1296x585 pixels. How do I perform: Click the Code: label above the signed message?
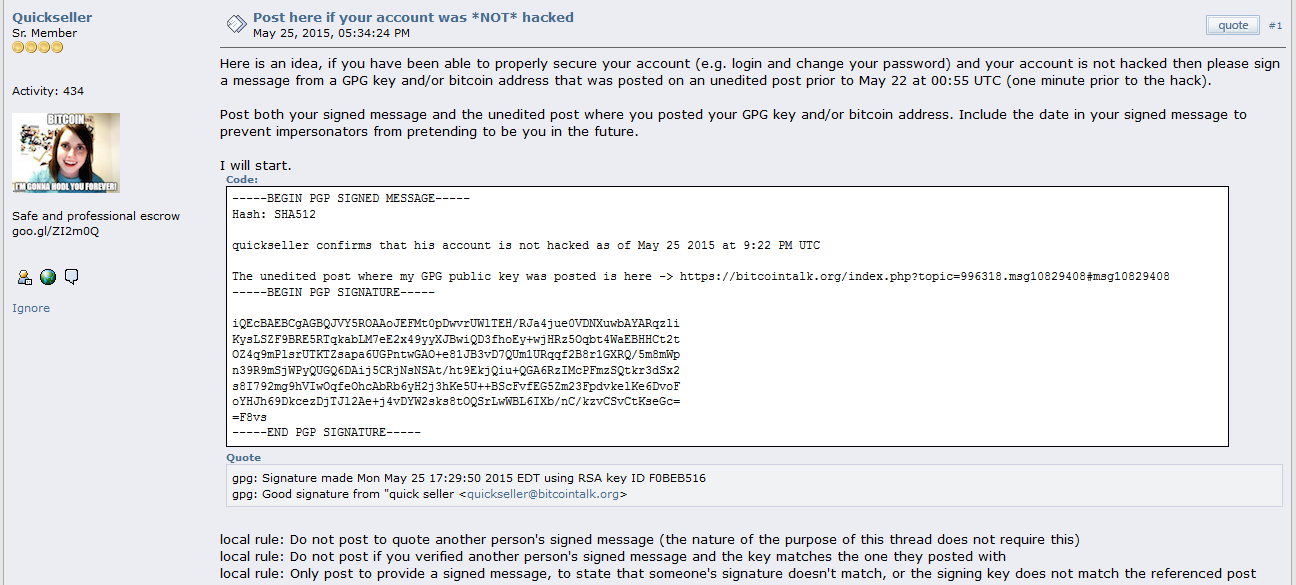242,180
